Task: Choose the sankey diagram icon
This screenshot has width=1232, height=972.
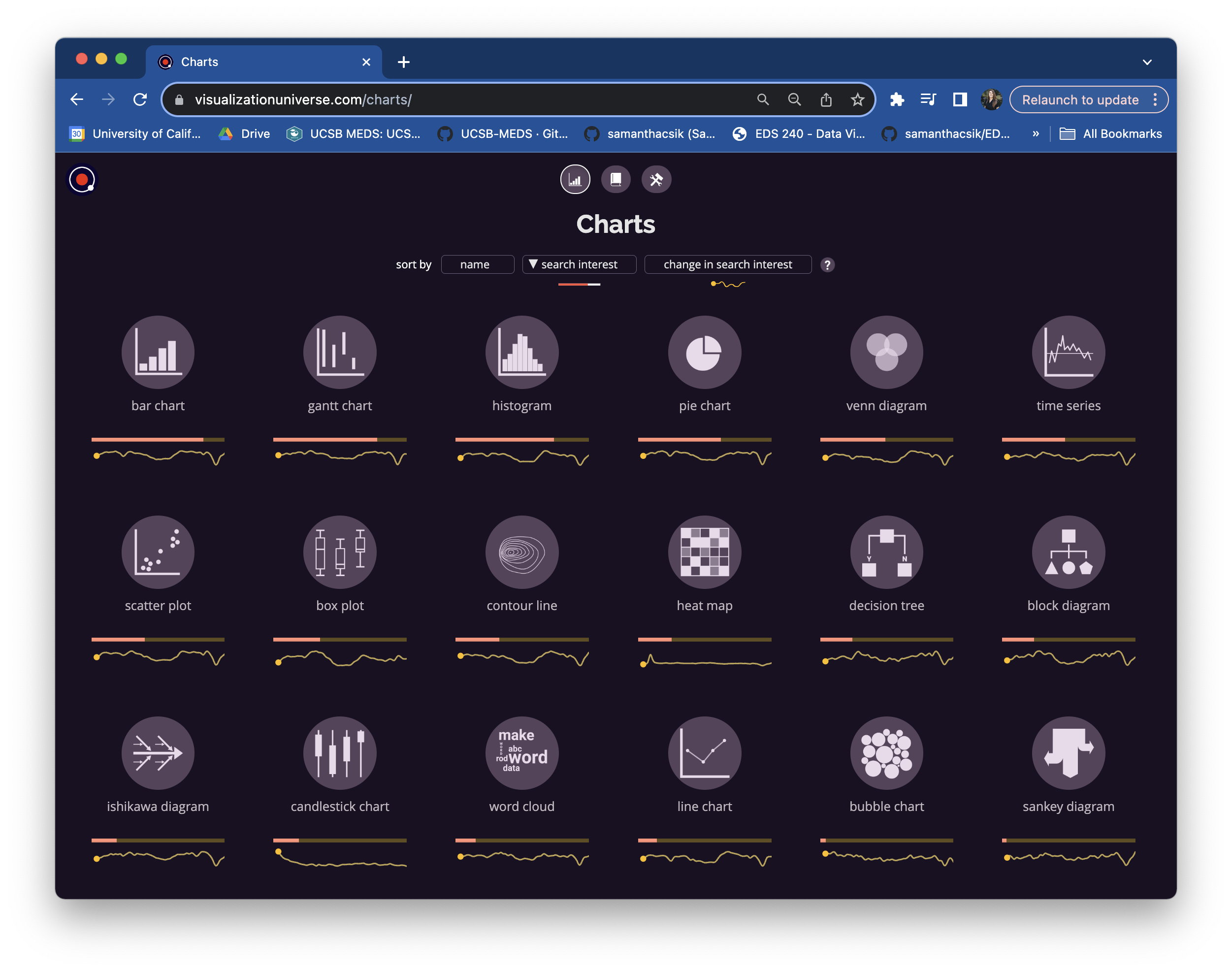Action: 1068,752
